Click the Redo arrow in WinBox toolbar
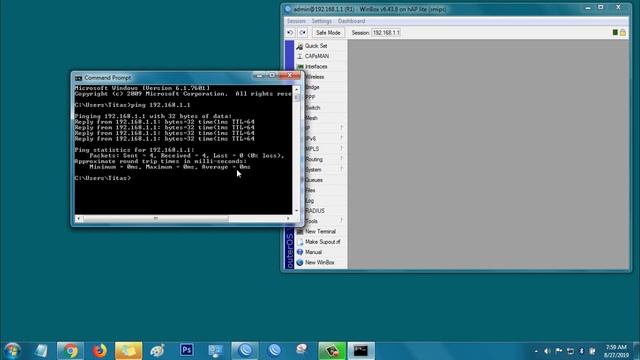Screen dimensions: 640x360 [302, 33]
